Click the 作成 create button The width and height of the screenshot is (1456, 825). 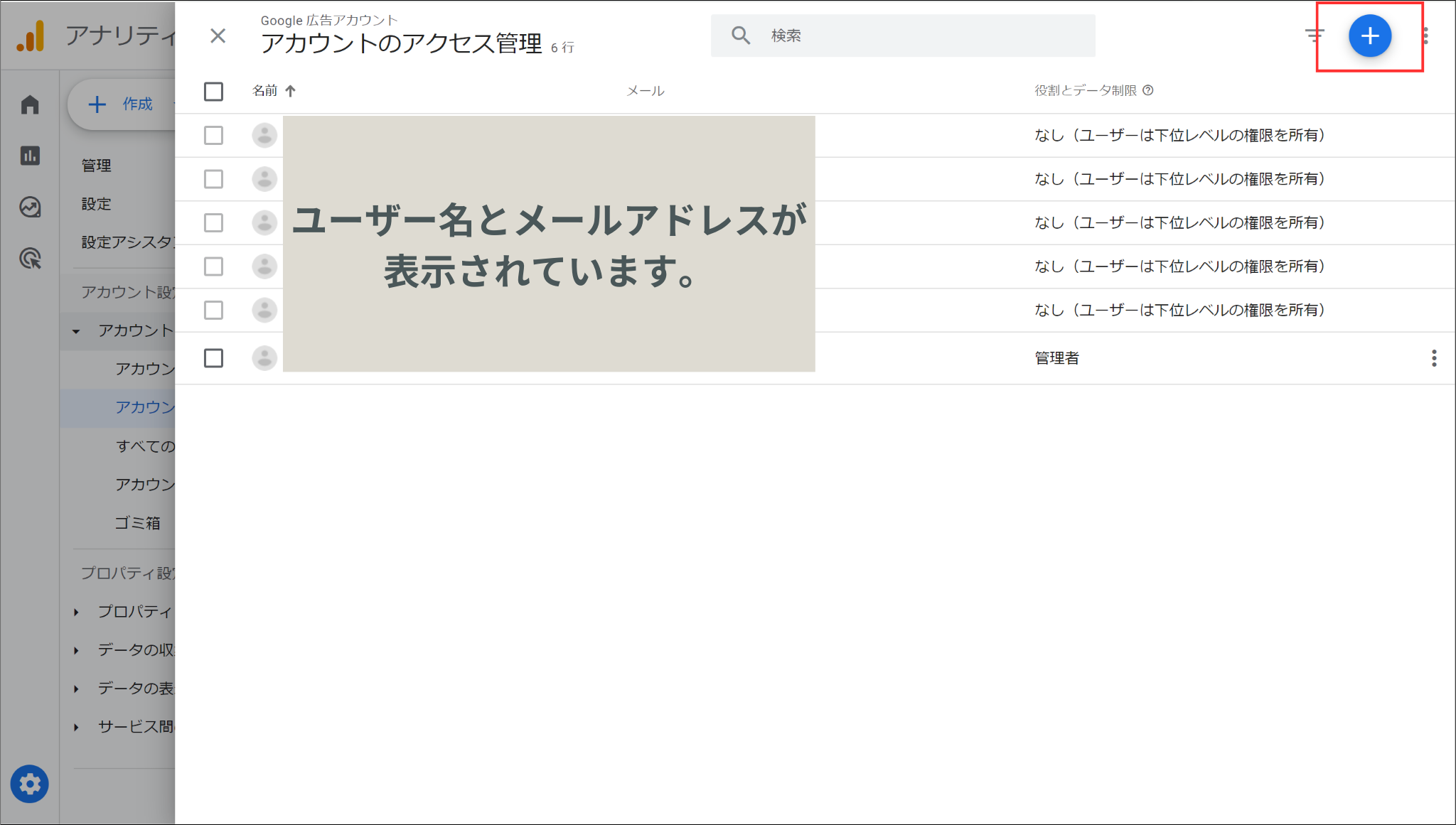pos(121,104)
